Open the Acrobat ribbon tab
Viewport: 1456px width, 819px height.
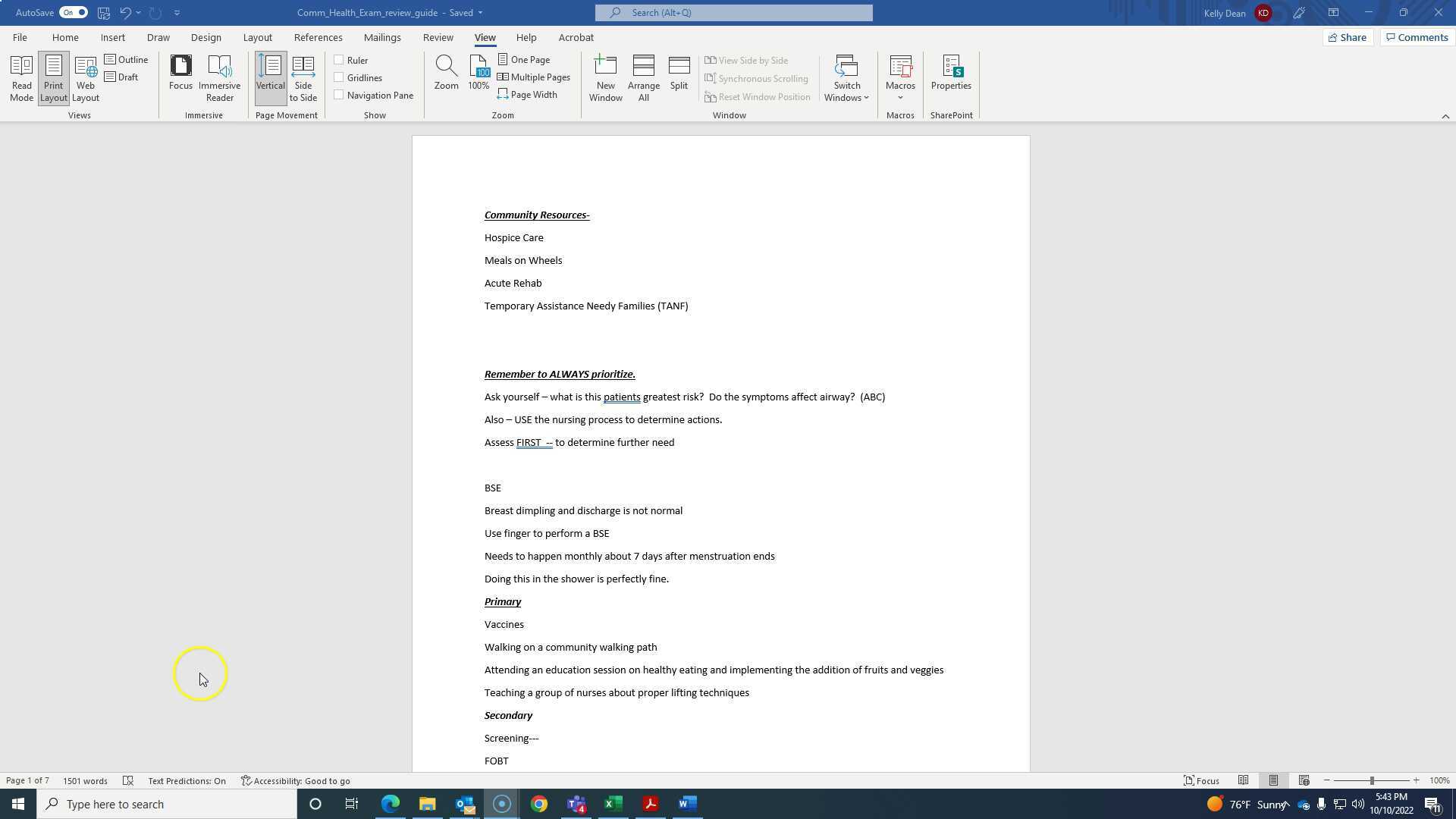[x=576, y=37]
